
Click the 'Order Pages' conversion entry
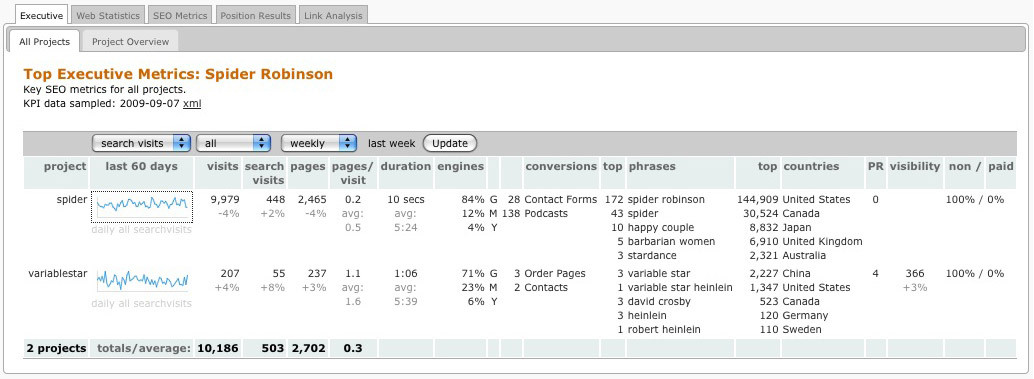(x=555, y=273)
